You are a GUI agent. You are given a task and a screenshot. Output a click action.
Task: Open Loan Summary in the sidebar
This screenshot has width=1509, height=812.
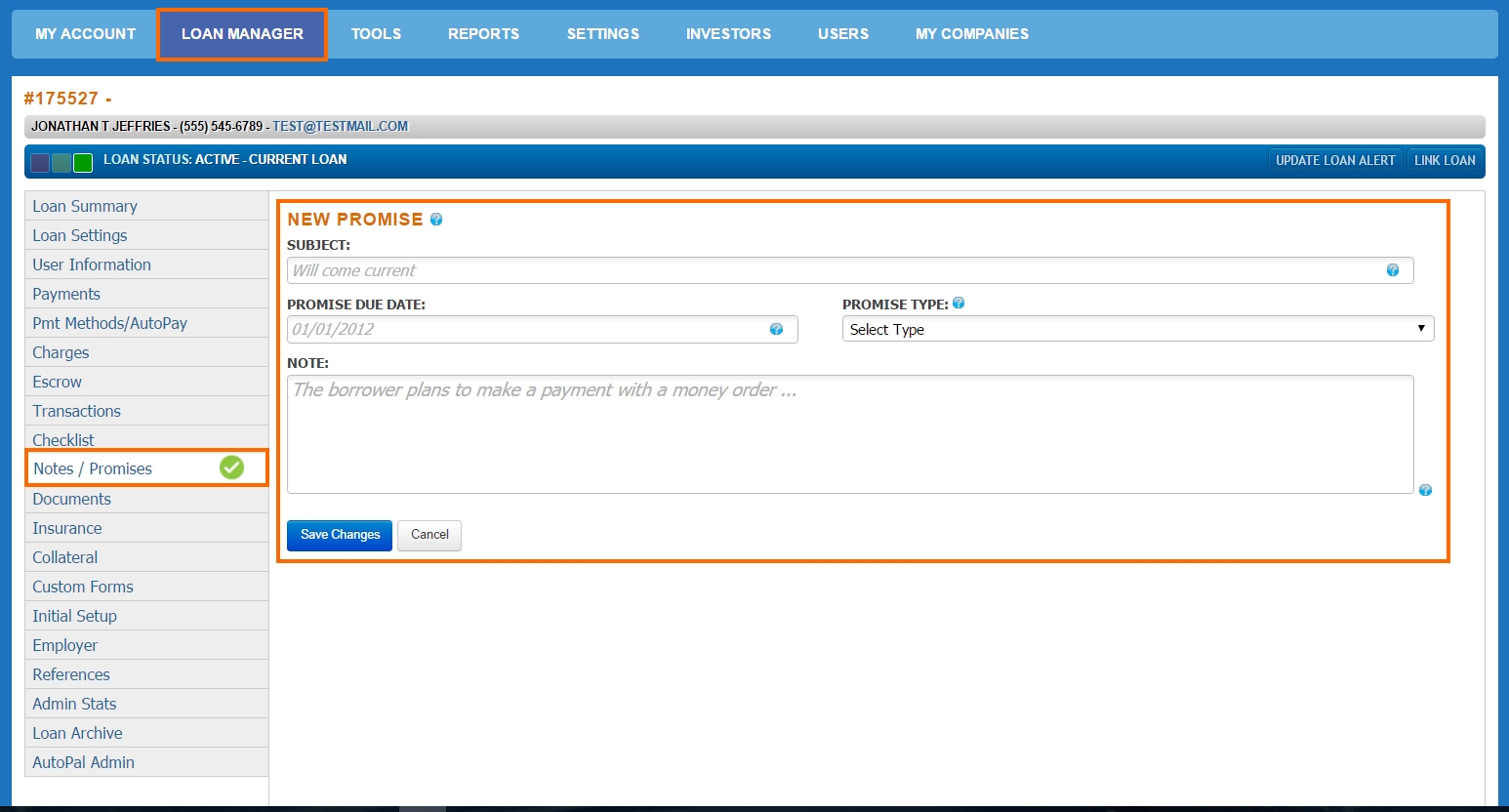tap(146, 206)
